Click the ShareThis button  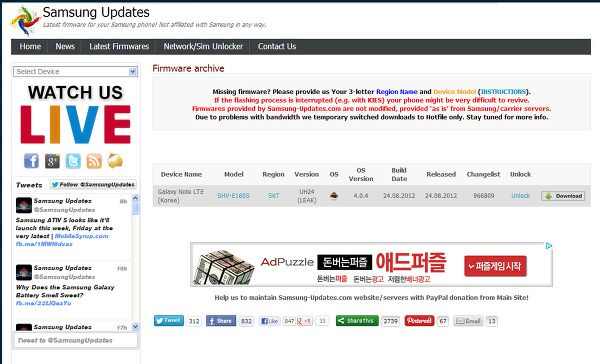[x=357, y=321]
